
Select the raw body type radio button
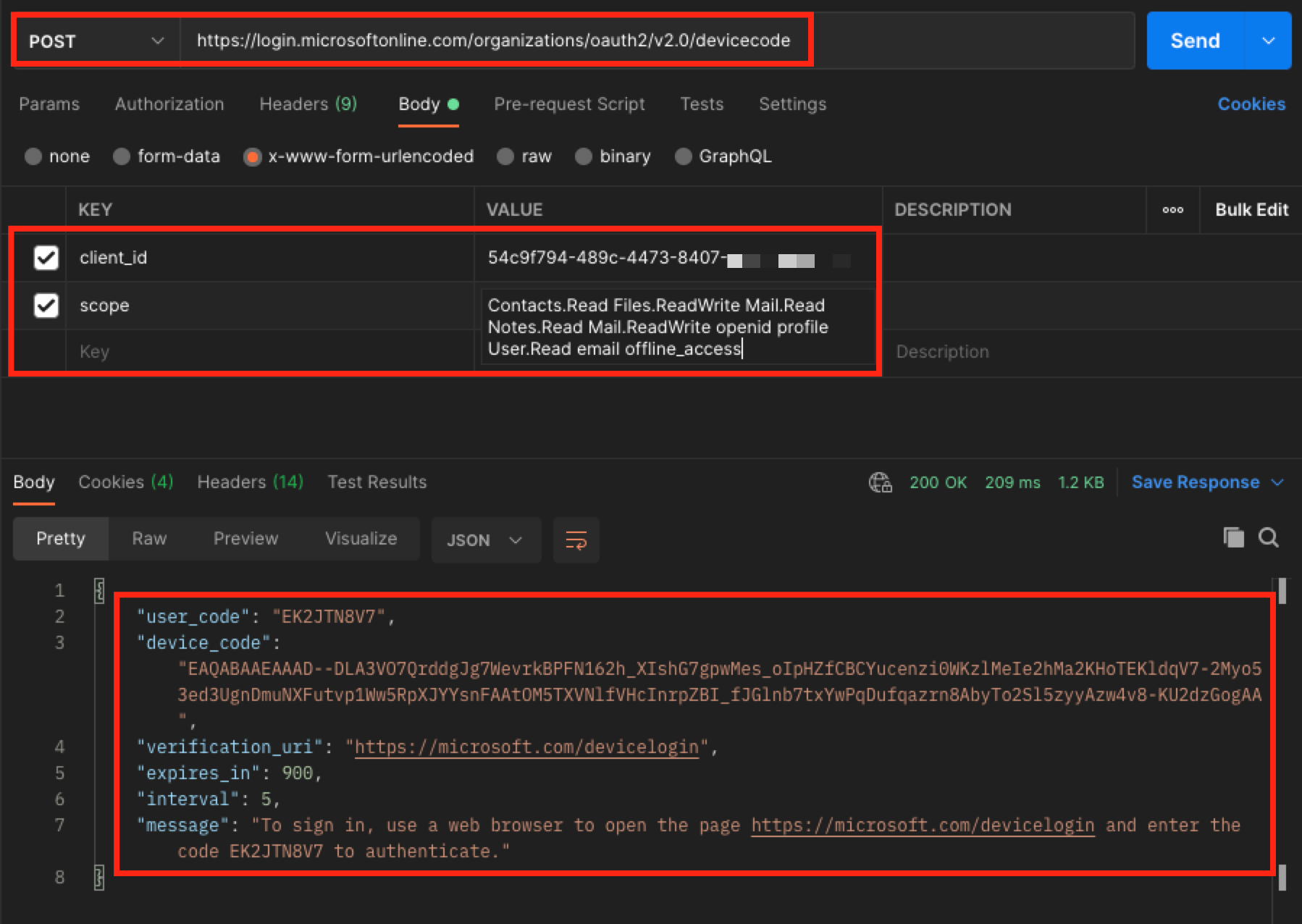[505, 156]
